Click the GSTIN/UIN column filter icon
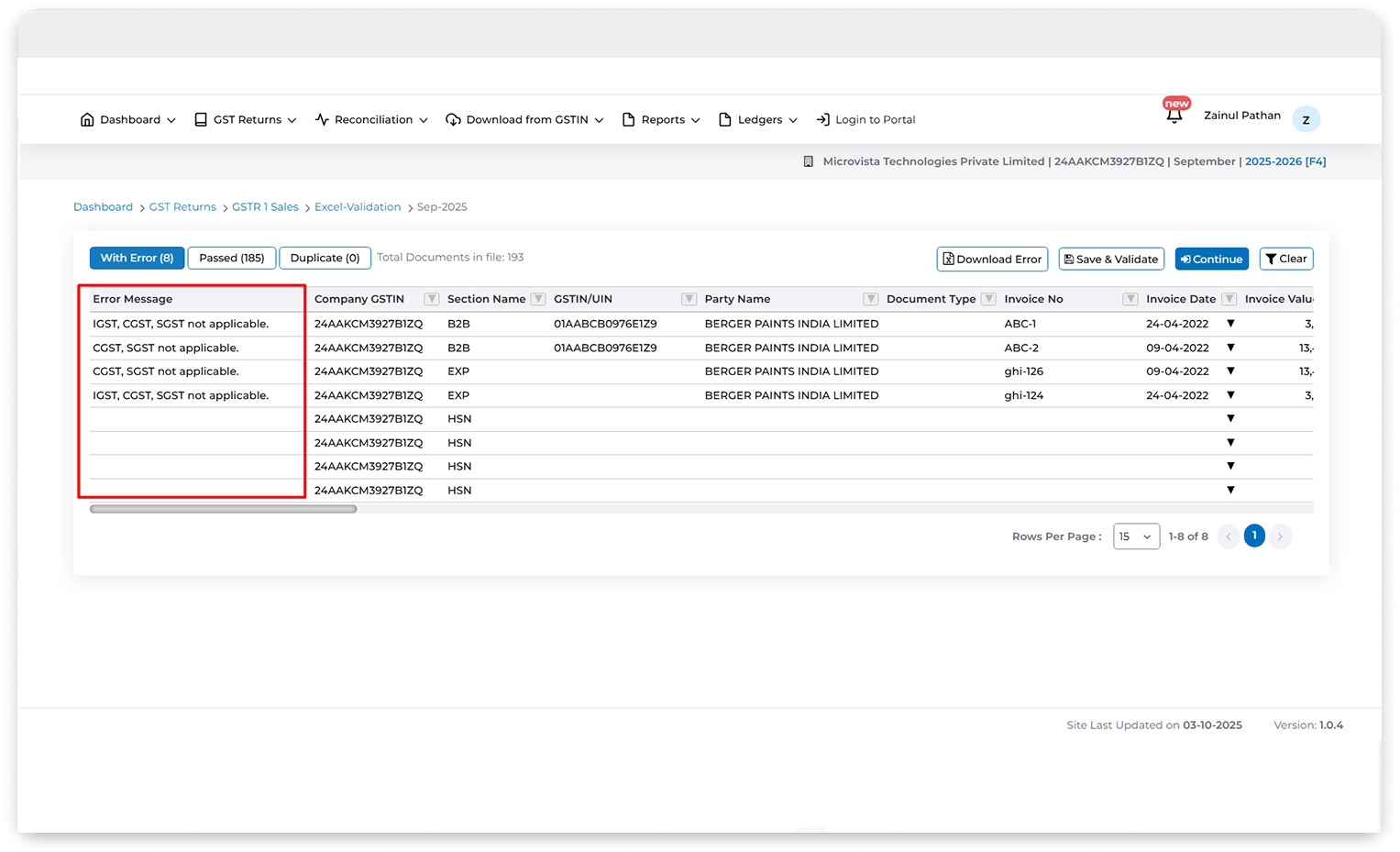The image size is (1400, 852). [x=689, y=299]
